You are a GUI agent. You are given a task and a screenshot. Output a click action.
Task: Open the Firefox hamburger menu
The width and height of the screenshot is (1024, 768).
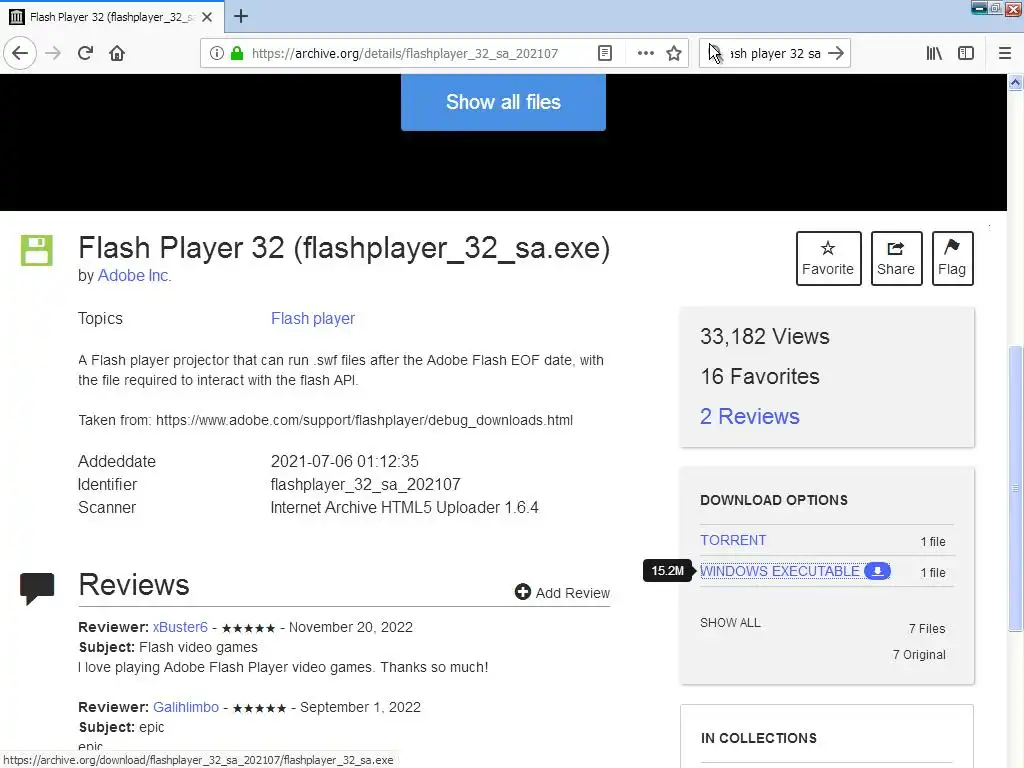click(x=1004, y=53)
